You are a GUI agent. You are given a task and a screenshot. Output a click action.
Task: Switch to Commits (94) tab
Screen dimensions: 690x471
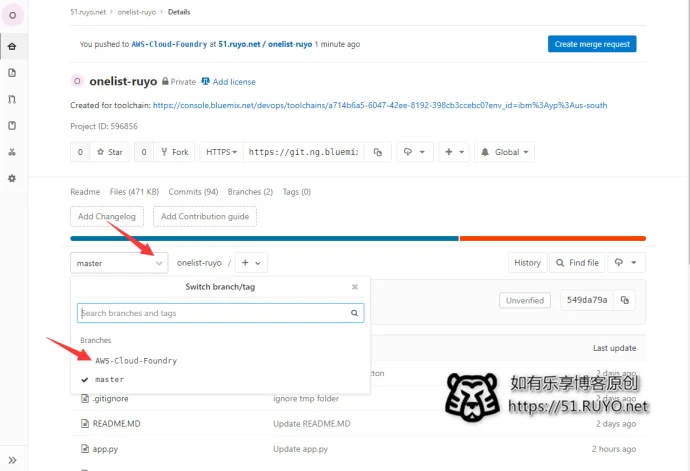point(193,192)
